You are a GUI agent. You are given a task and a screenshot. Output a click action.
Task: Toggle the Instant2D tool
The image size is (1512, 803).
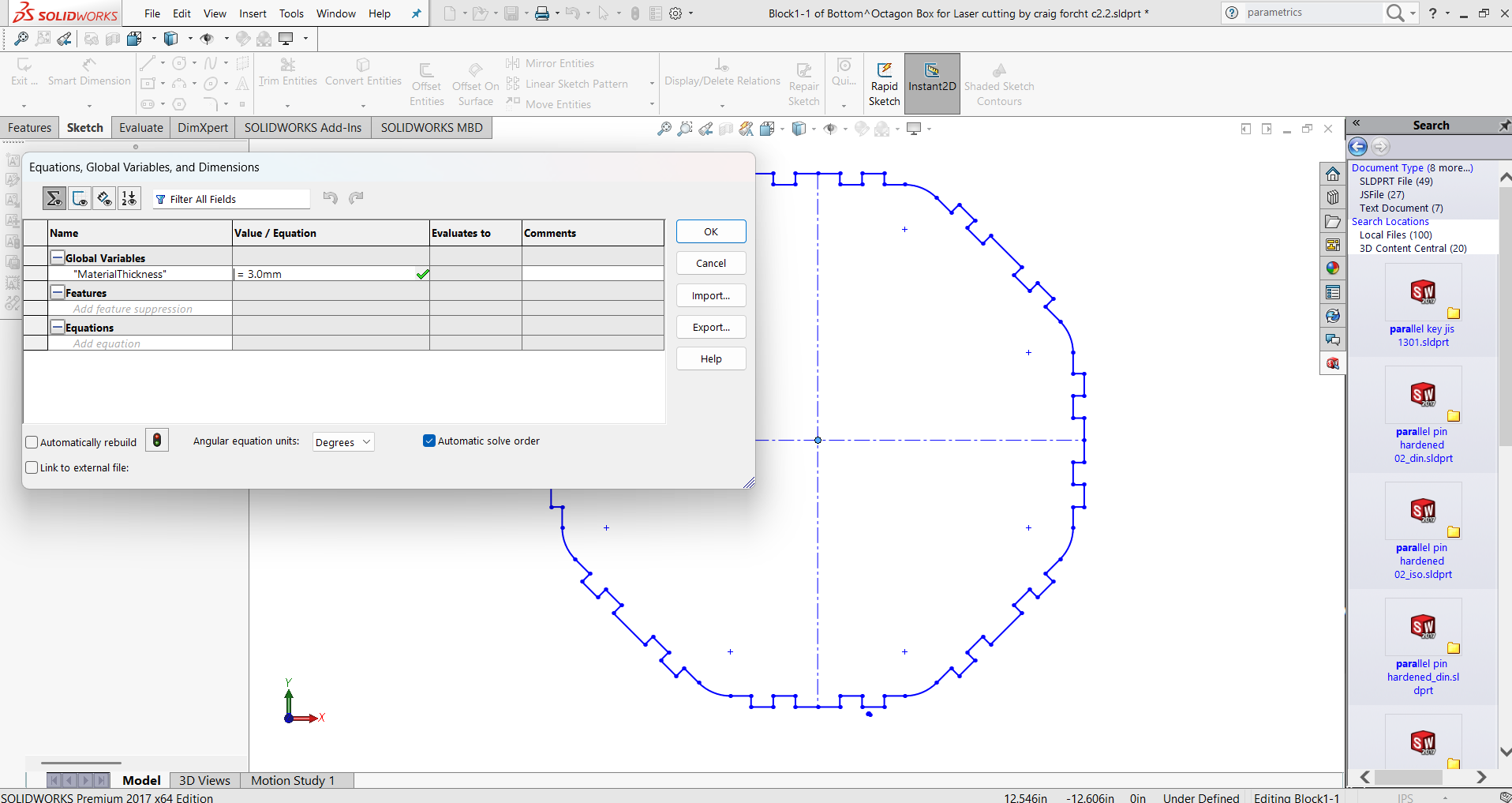pos(932,84)
